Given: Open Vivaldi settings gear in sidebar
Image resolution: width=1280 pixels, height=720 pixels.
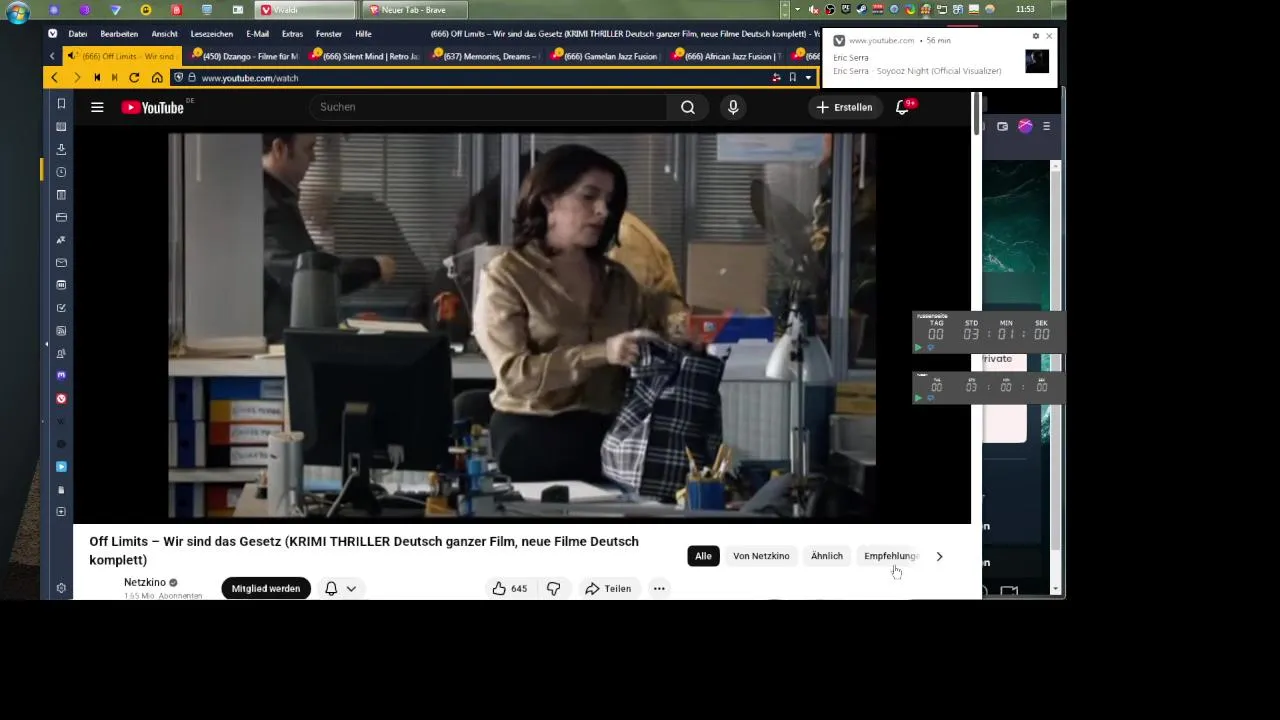Looking at the screenshot, I should [61, 589].
